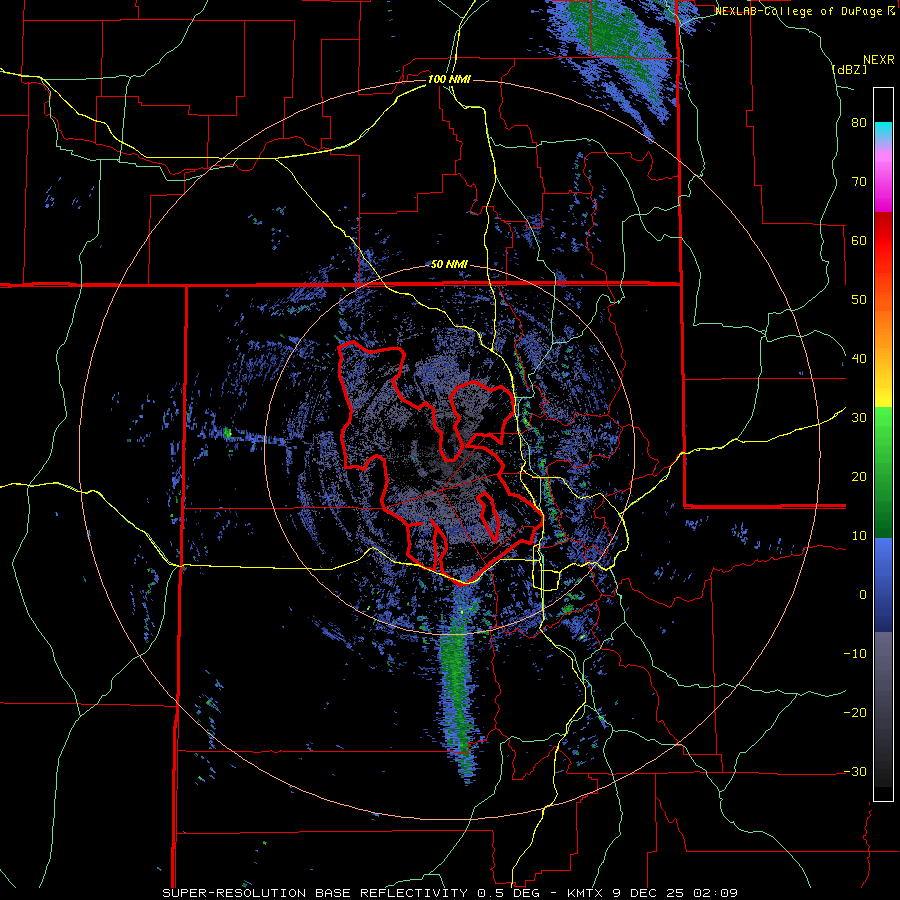The image size is (900, 900).
Task: Click the 20 value on the dBZ scale
Action: [x=859, y=477]
